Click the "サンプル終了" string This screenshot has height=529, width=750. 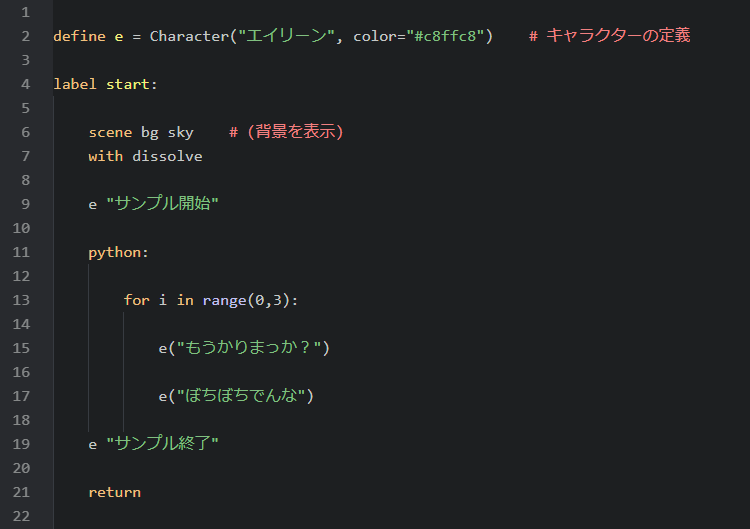click(x=162, y=444)
